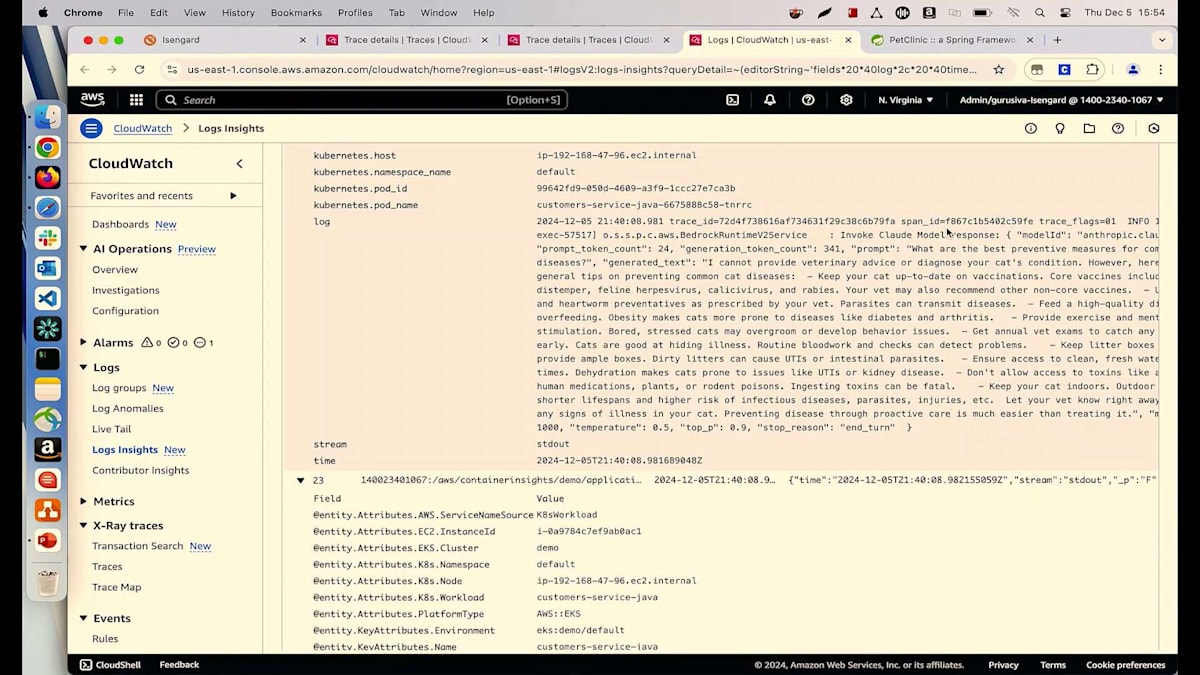
Task: Collapse the CloudWatch side navigation arrow
Action: click(239, 163)
